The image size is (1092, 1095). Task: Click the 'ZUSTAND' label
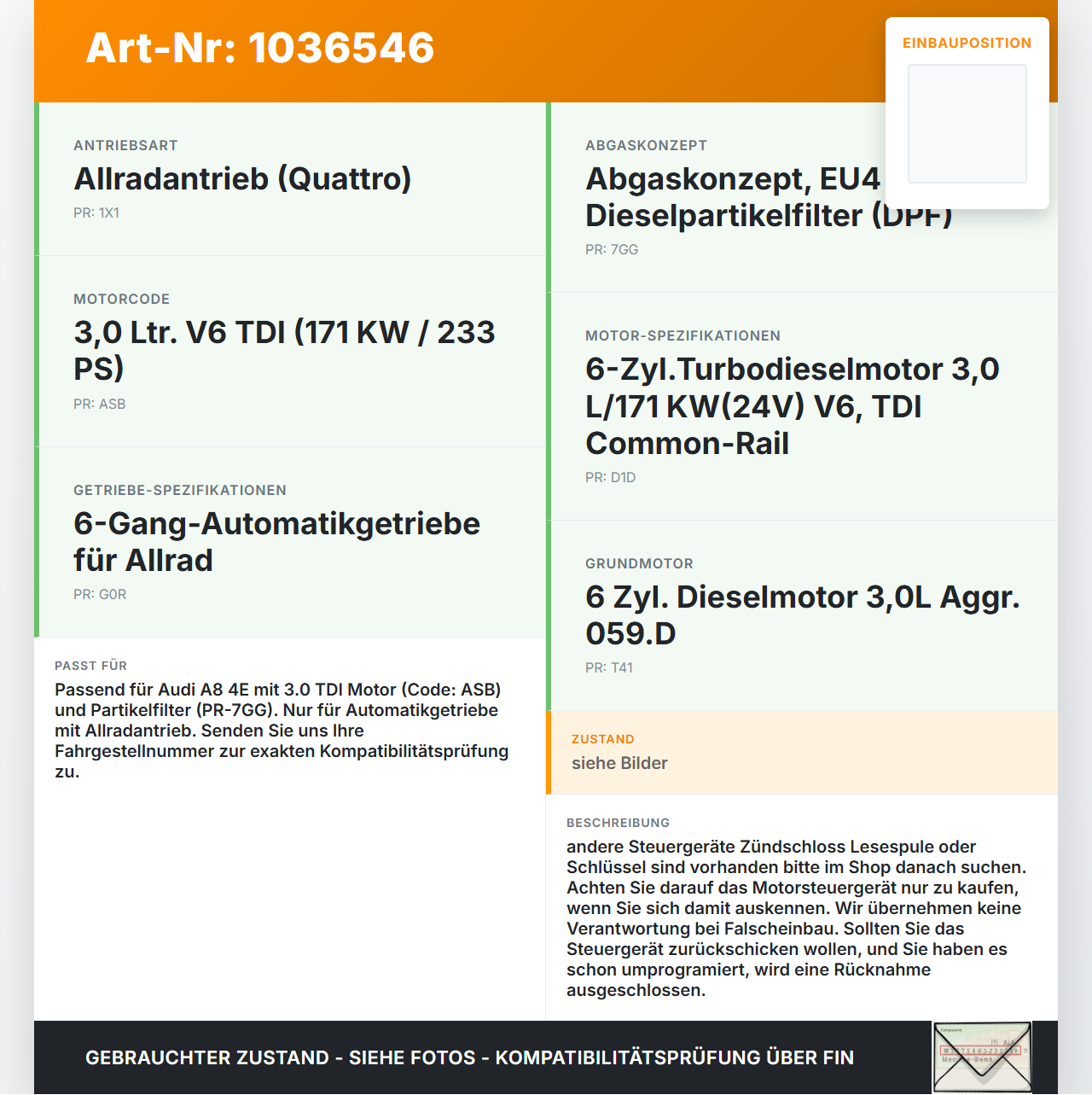[603, 739]
